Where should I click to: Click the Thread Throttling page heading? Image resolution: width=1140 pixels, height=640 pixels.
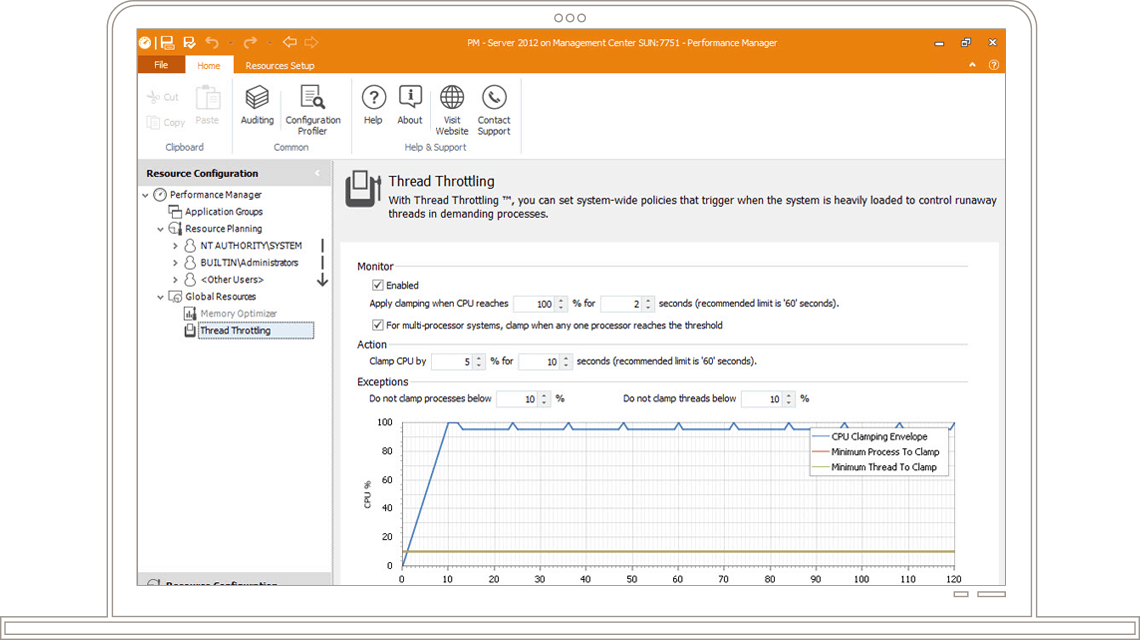click(441, 181)
